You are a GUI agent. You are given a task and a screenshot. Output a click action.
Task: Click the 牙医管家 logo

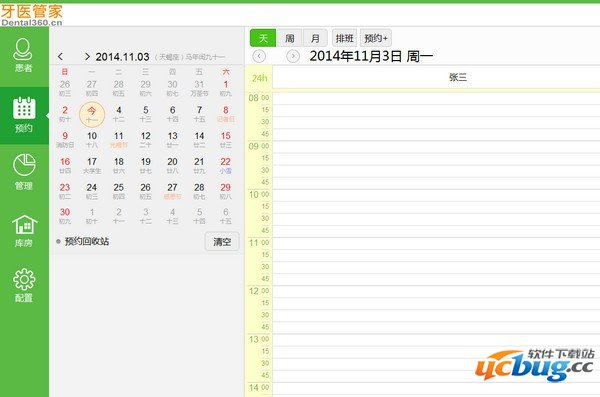(31, 15)
